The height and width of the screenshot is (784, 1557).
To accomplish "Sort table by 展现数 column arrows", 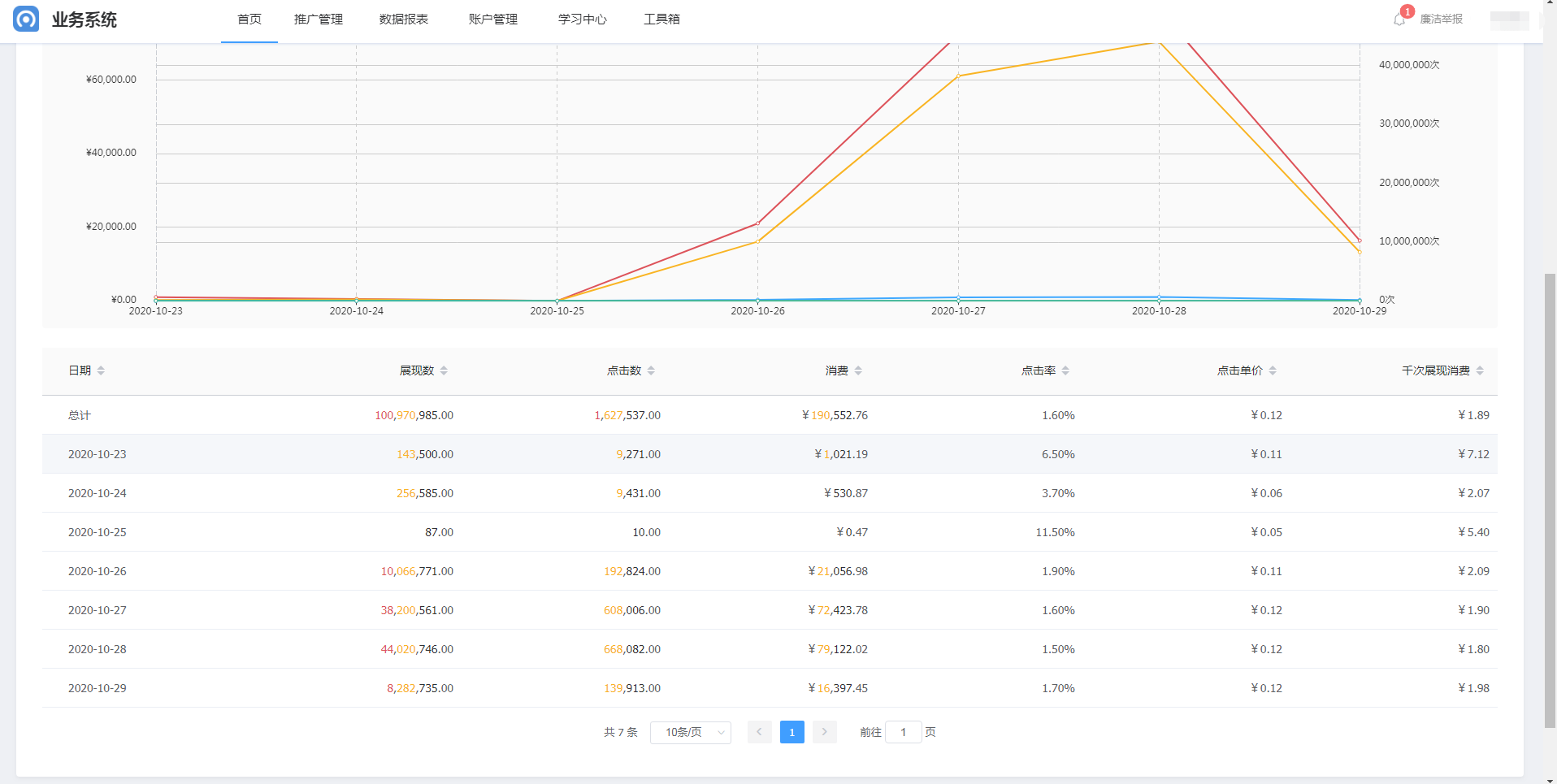I will (x=444, y=370).
